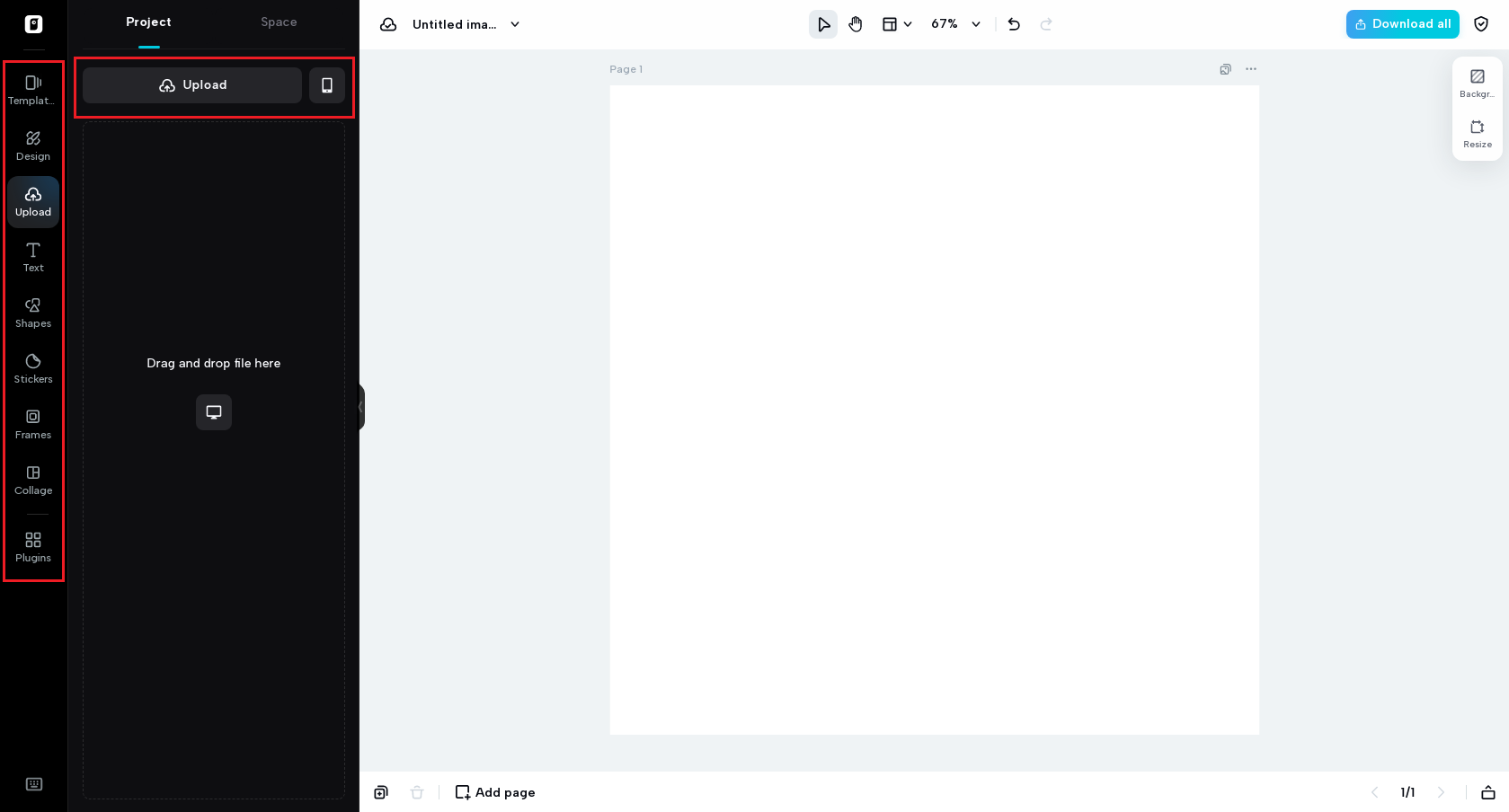Screen dimensions: 1509x812
Task: Select the Upload tool in the sidebar
Action: tap(32, 201)
